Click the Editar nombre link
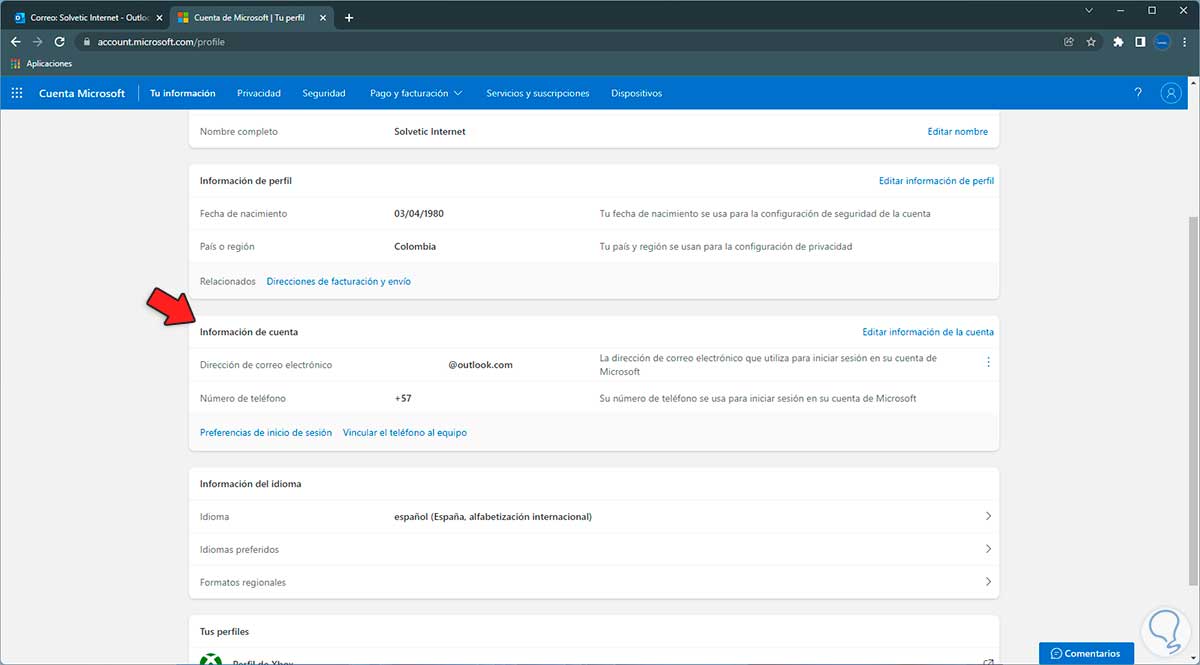Viewport: 1200px width, 665px height. (958, 131)
